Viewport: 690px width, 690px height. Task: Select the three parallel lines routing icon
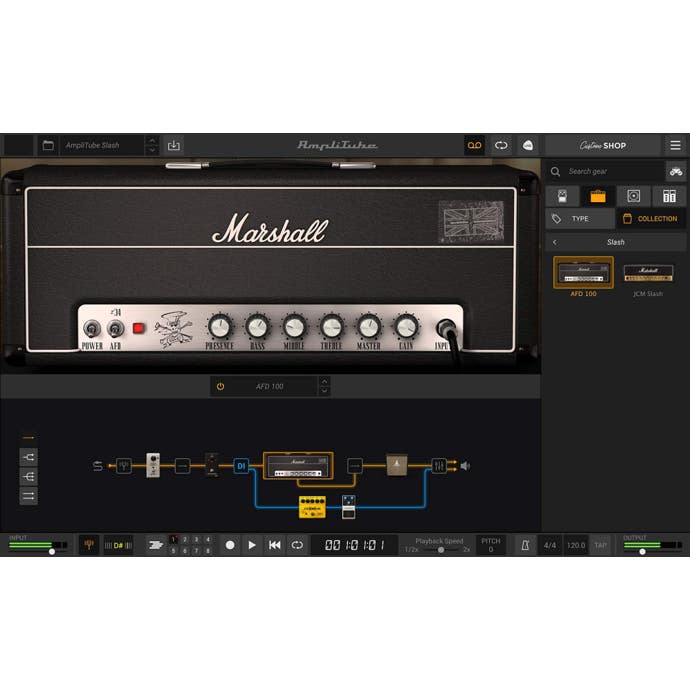pos(29,496)
